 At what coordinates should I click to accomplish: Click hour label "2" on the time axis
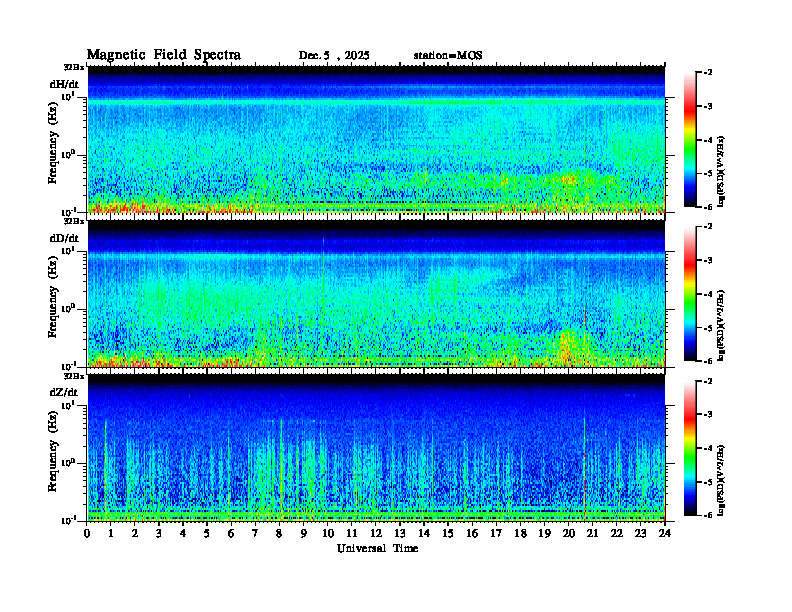135,533
